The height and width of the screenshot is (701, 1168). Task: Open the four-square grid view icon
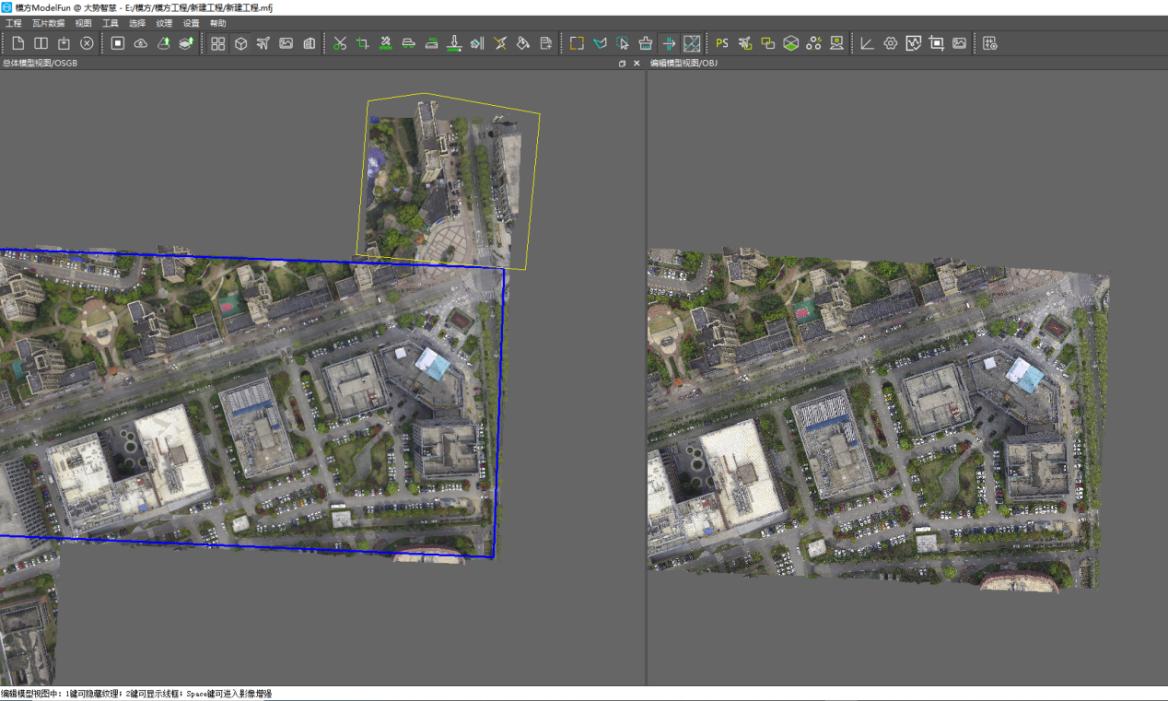[x=218, y=43]
